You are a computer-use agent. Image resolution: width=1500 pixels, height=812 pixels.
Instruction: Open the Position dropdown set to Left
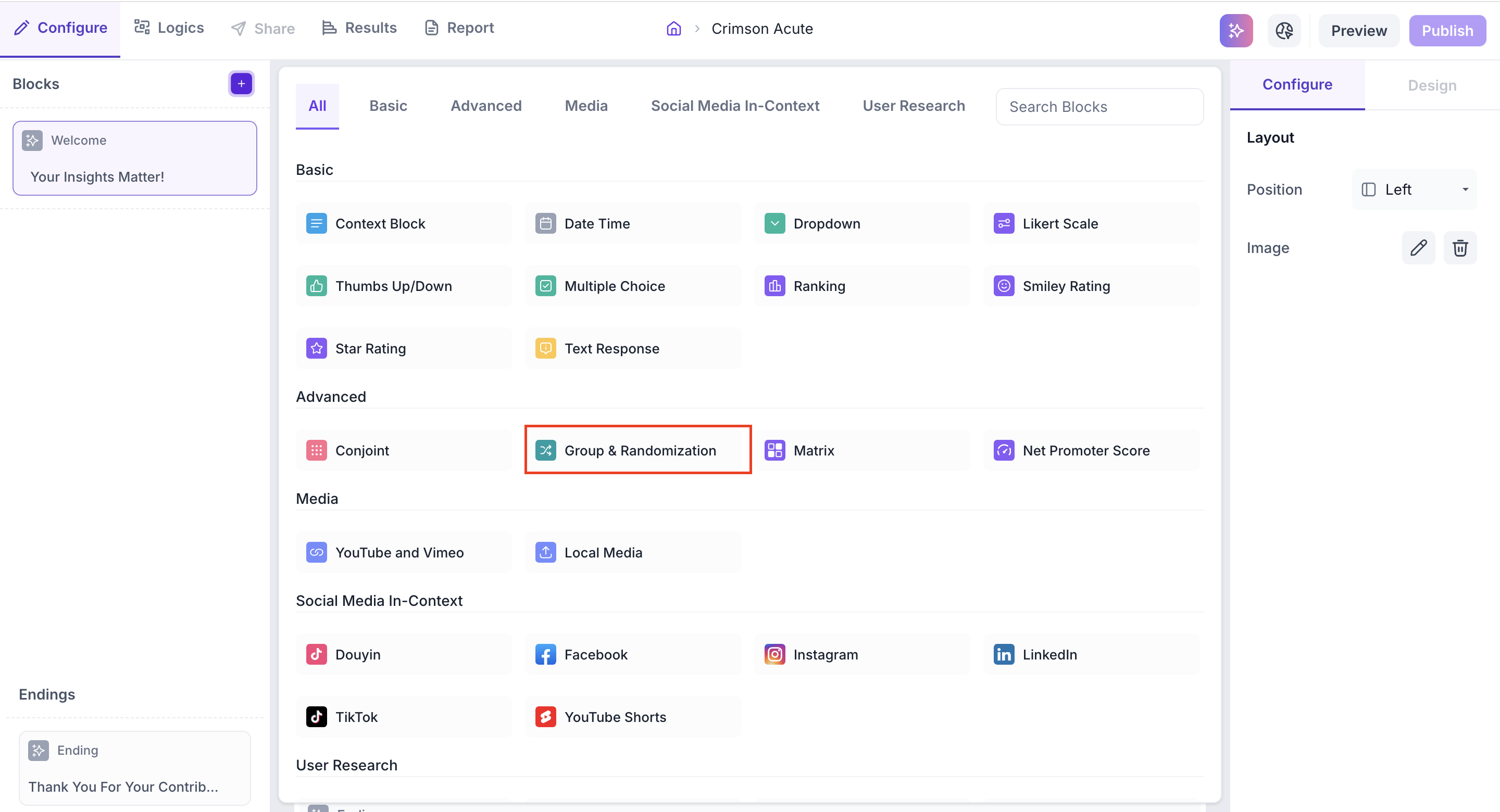pos(1414,190)
